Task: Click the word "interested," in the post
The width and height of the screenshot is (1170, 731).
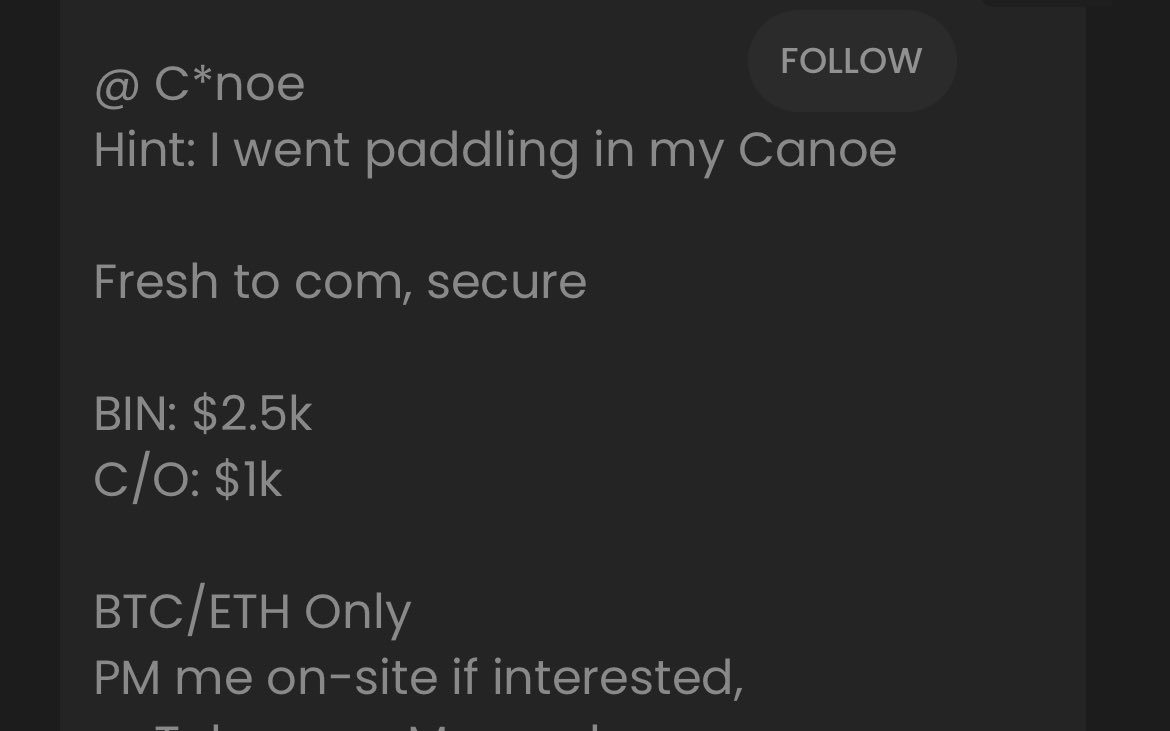Action: click(617, 679)
